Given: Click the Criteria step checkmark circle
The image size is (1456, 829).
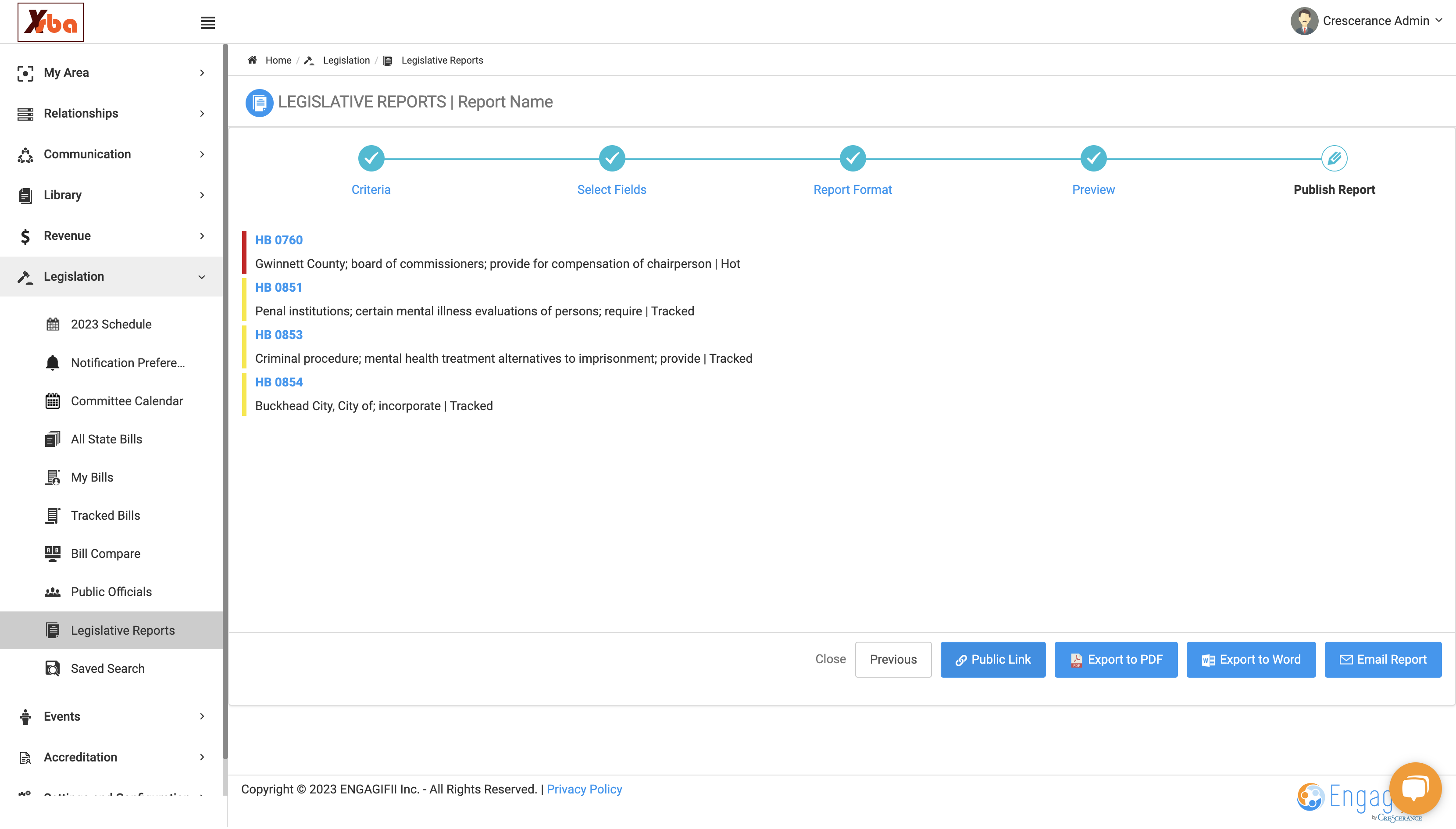Looking at the screenshot, I should (x=371, y=158).
